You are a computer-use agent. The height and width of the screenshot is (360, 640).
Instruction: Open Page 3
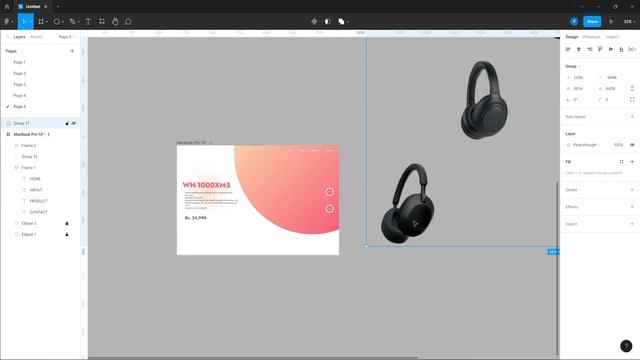click(19, 84)
